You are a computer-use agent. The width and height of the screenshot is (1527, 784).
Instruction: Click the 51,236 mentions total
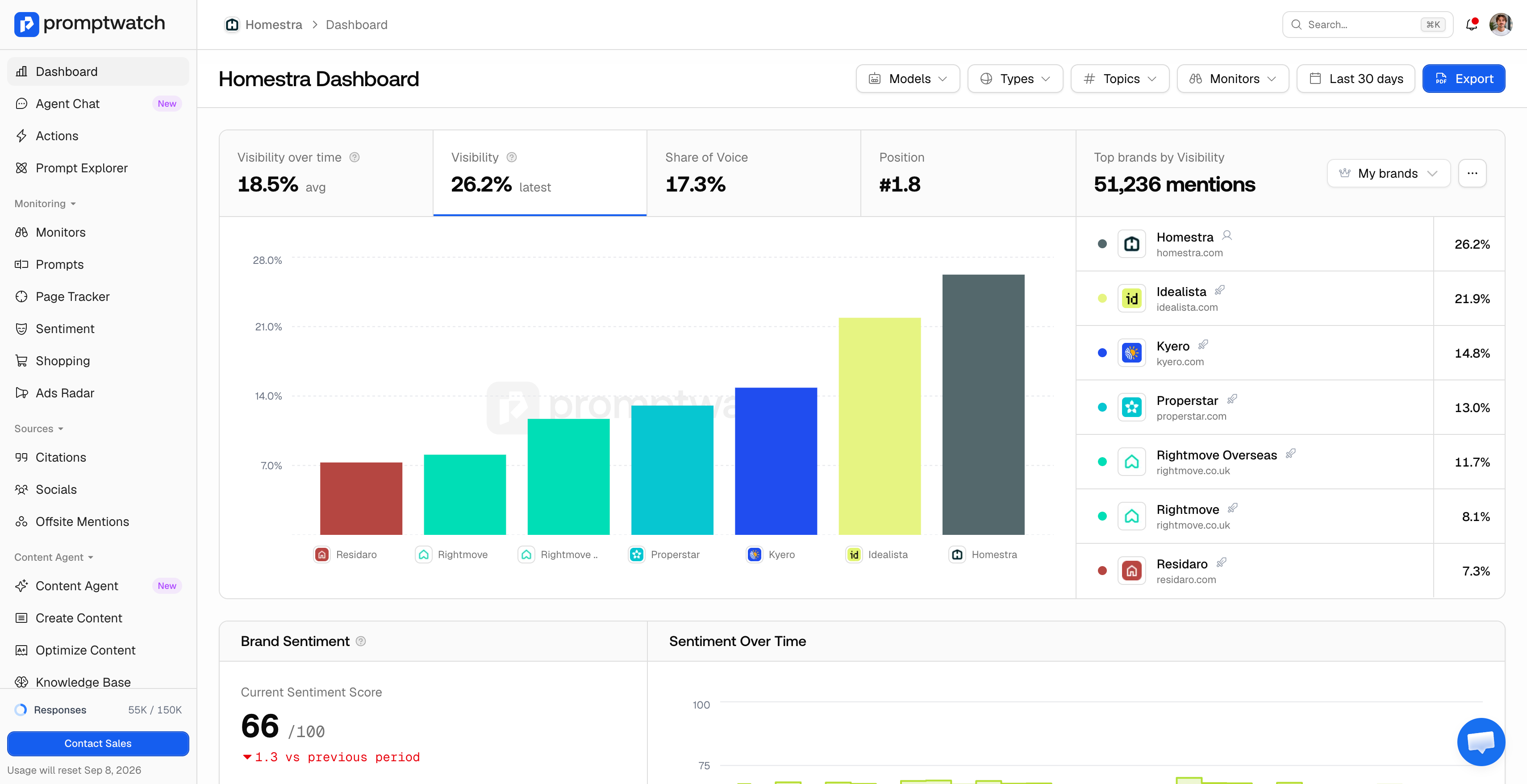[x=1174, y=184]
